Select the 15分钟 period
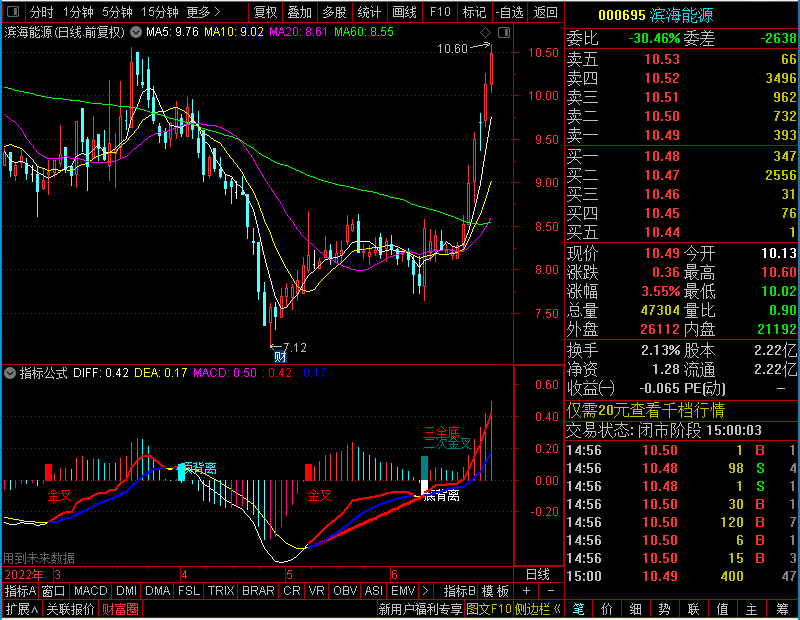The width and height of the screenshot is (800, 620). (x=159, y=12)
